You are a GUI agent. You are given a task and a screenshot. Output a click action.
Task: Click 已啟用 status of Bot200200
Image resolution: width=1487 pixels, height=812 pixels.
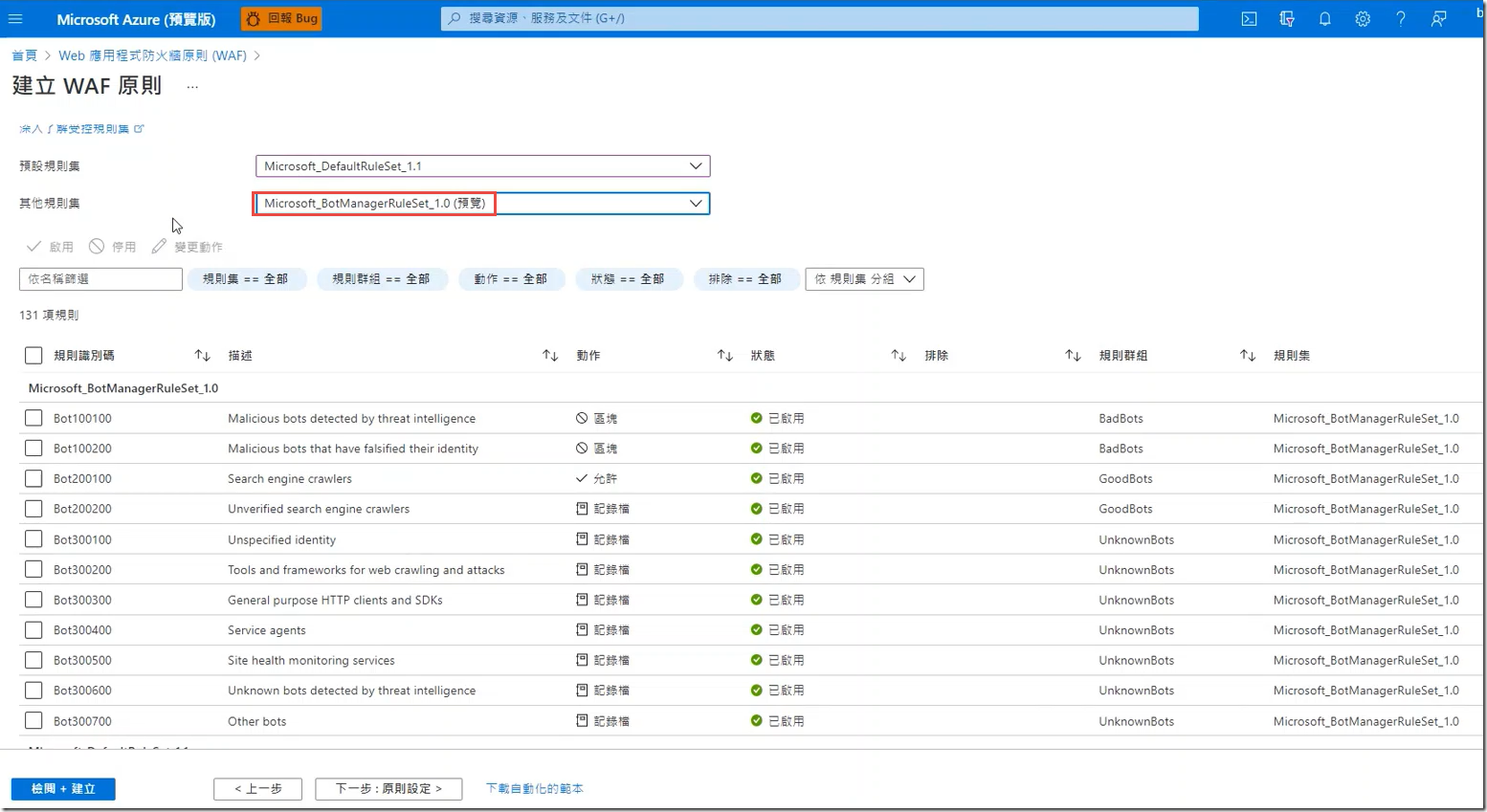pos(777,509)
